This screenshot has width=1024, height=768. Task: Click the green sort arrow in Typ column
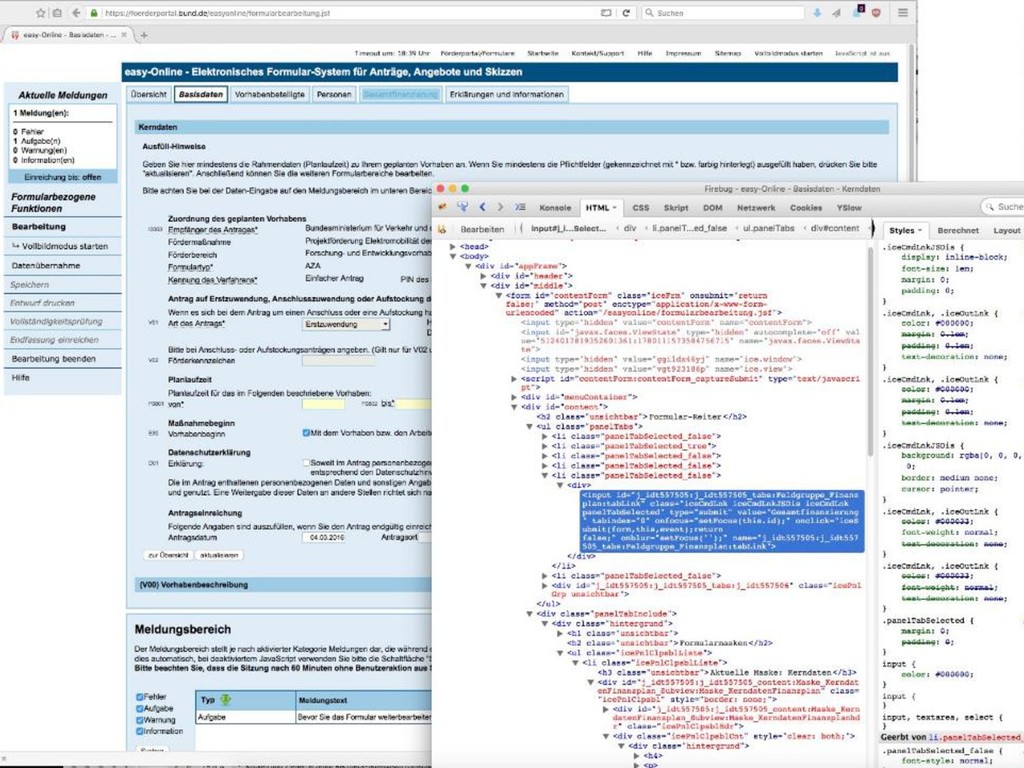(226, 700)
